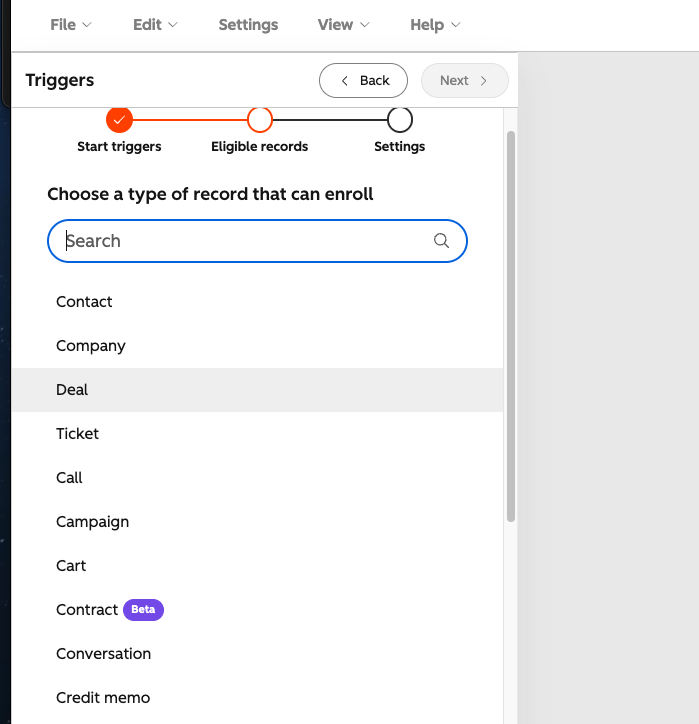This screenshot has width=699, height=724.
Task: Click the Eligible records step circle
Action: (260, 120)
